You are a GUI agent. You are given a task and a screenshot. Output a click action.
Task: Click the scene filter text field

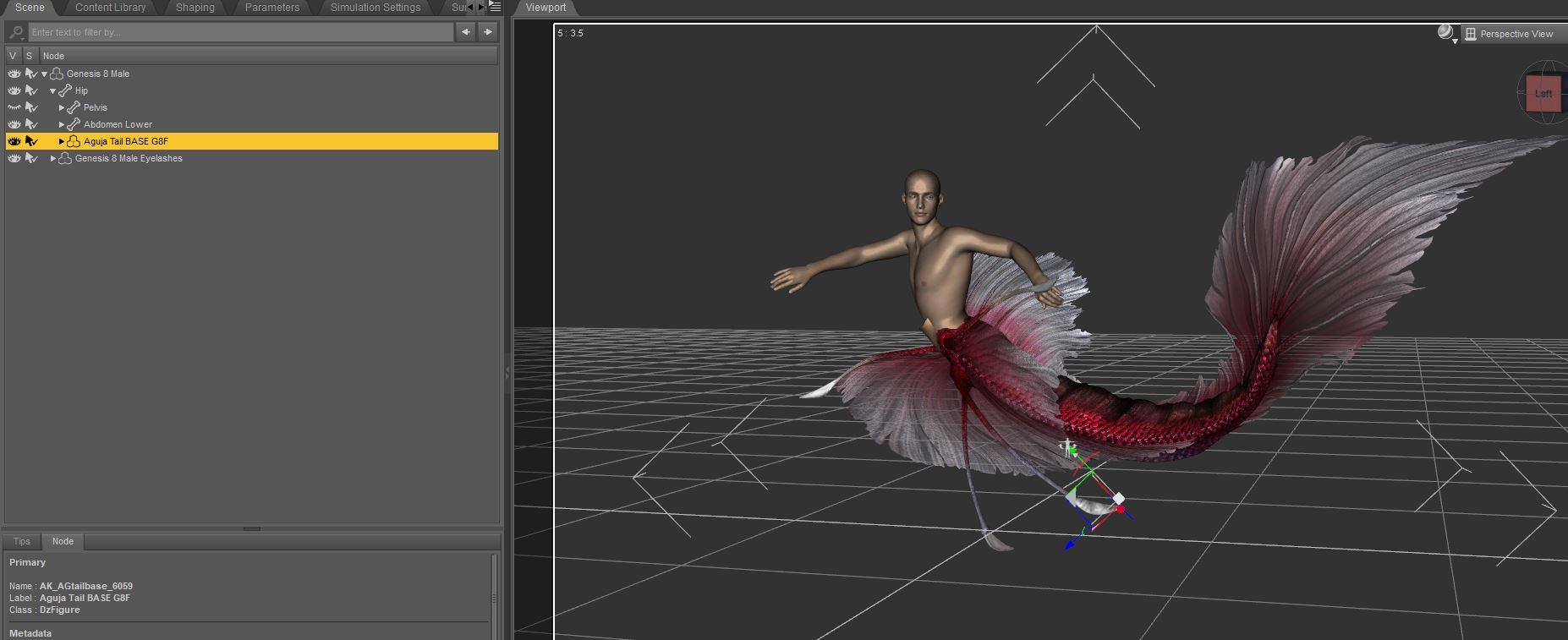tap(241, 32)
